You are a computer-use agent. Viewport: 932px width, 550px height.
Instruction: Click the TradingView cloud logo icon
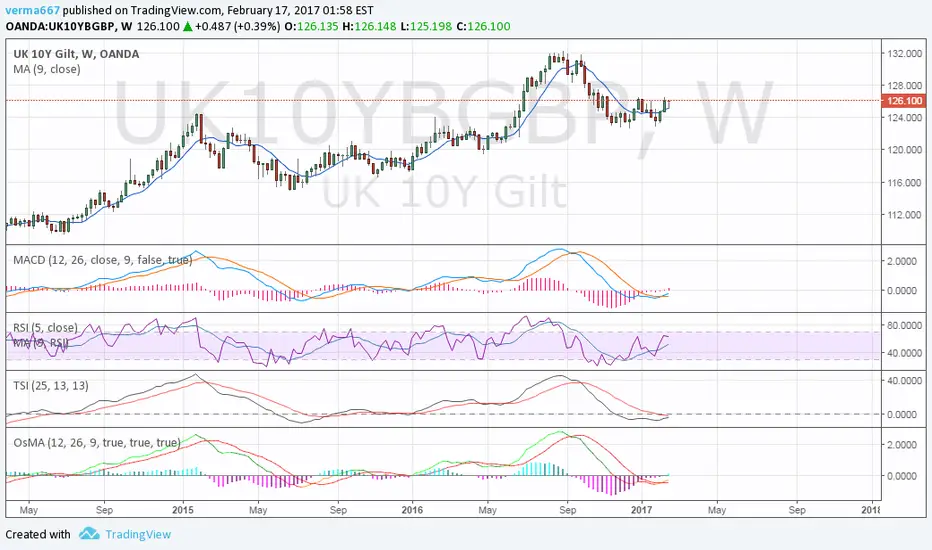pos(89,533)
